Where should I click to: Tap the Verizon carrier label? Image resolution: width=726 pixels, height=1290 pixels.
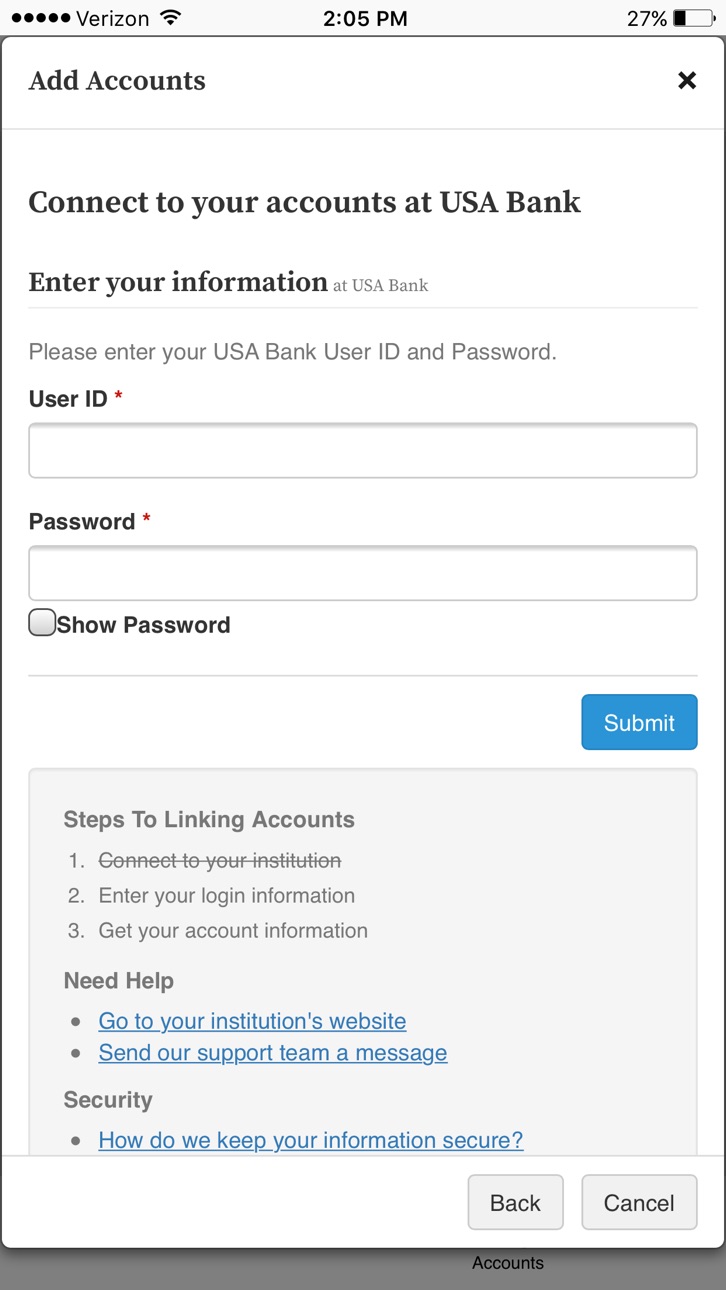(114, 18)
